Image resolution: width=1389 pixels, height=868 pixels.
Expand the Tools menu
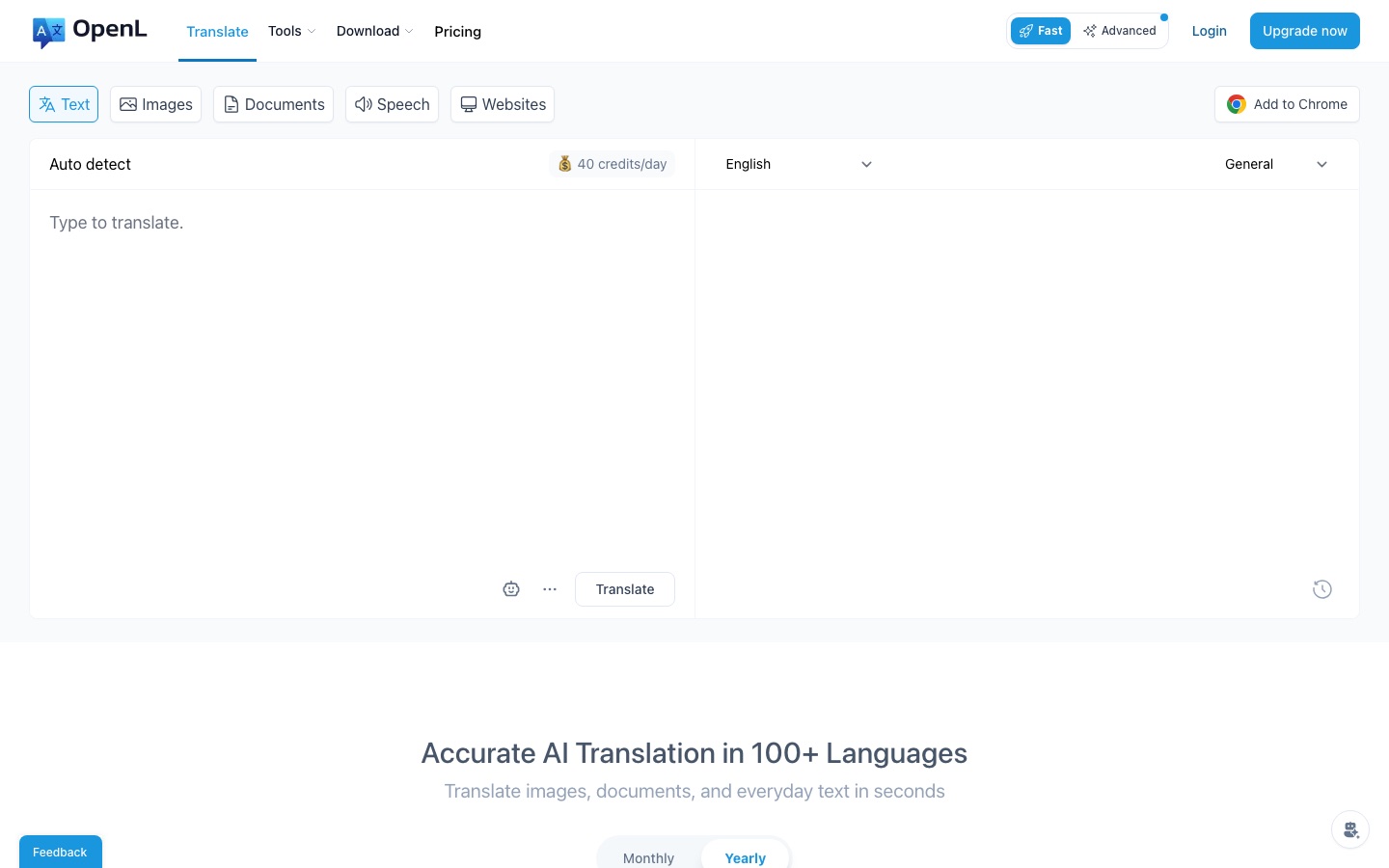pyautogui.click(x=291, y=31)
